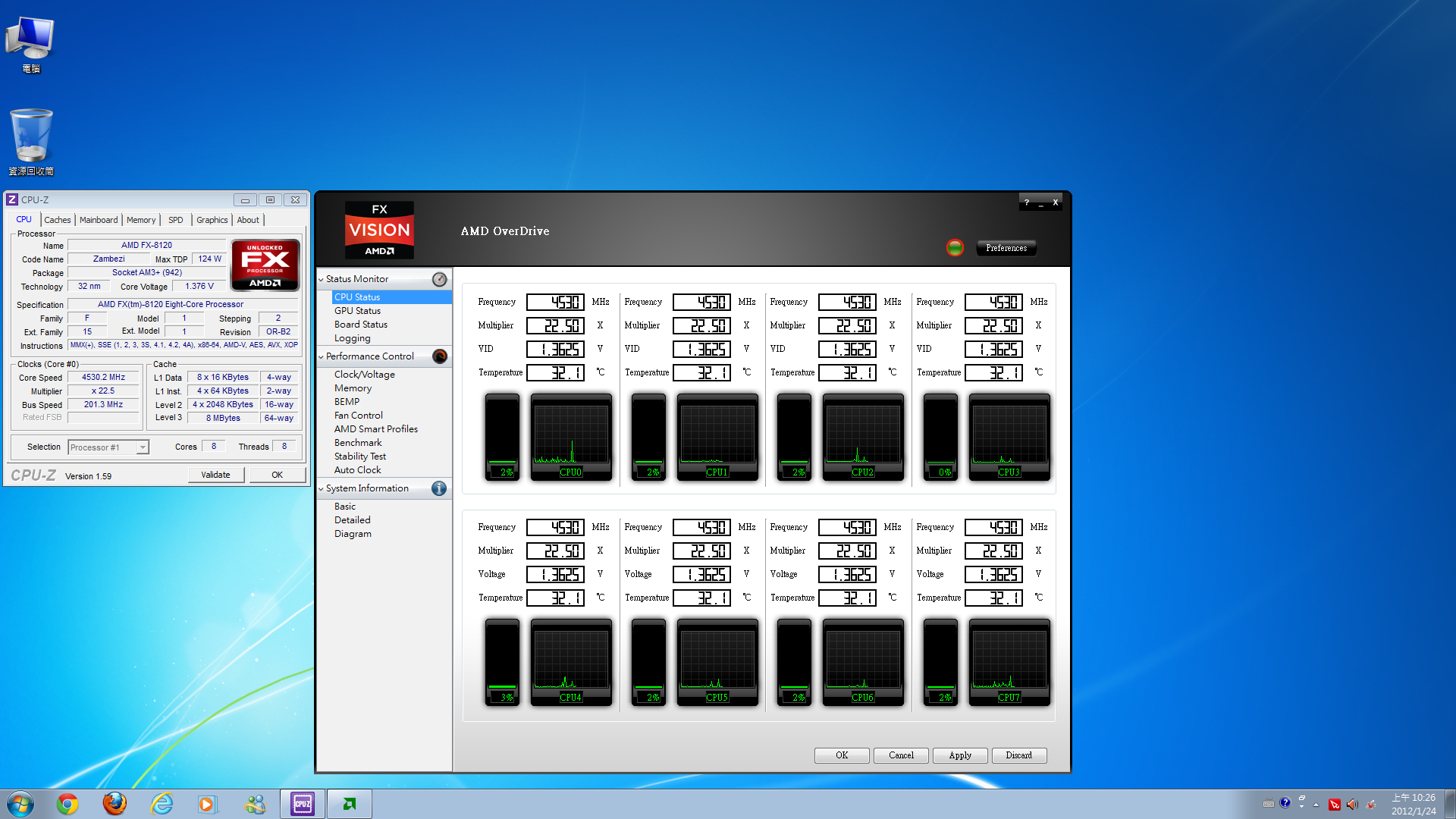The width and height of the screenshot is (1456, 819).
Task: Open the Stability Test page
Action: 360,457
